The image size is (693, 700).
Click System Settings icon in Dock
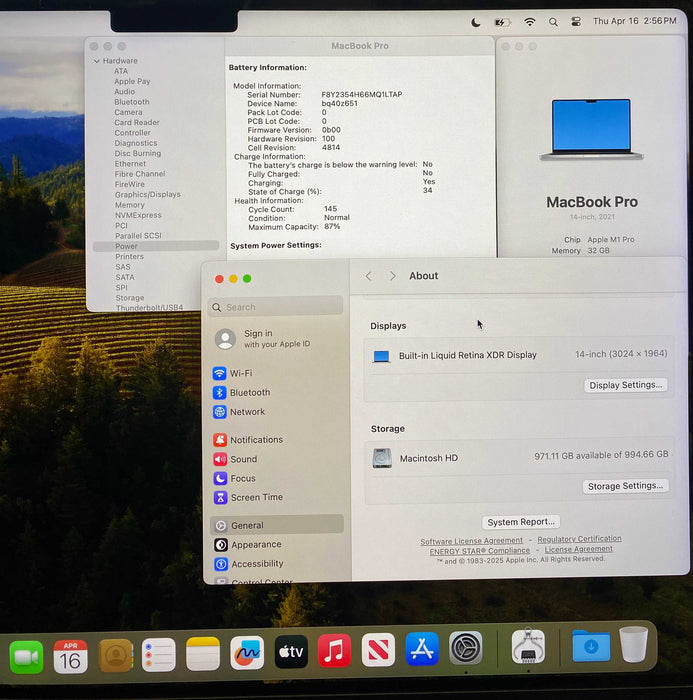(466, 648)
